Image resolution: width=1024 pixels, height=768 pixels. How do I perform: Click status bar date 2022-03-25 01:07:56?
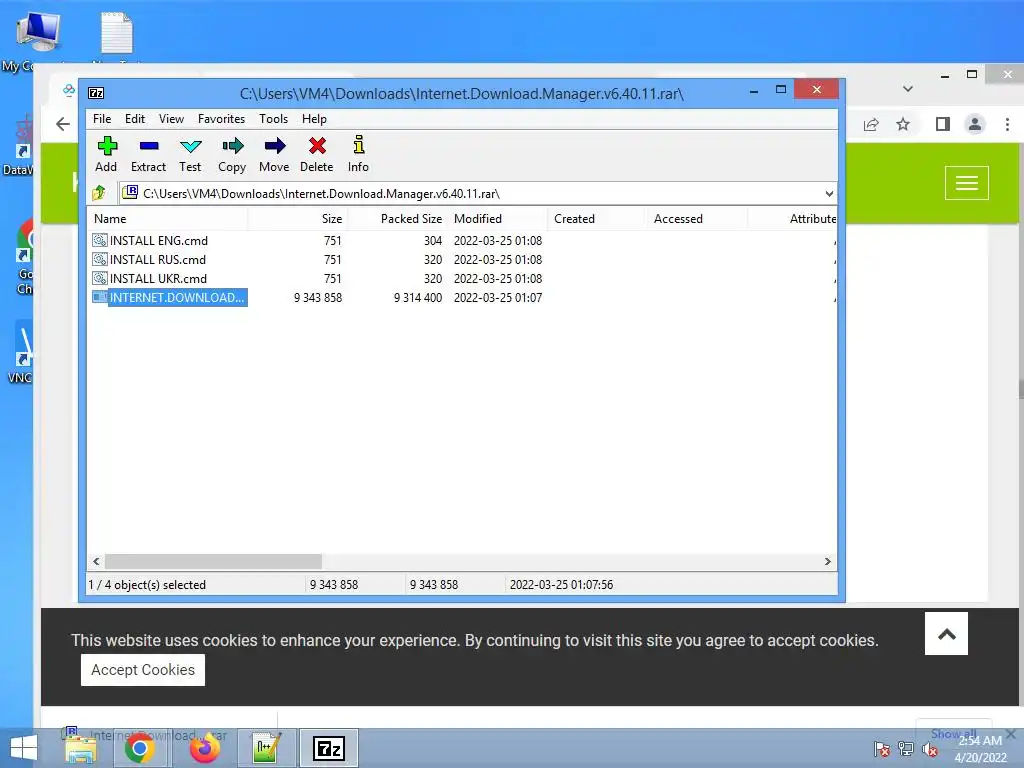[x=561, y=585]
